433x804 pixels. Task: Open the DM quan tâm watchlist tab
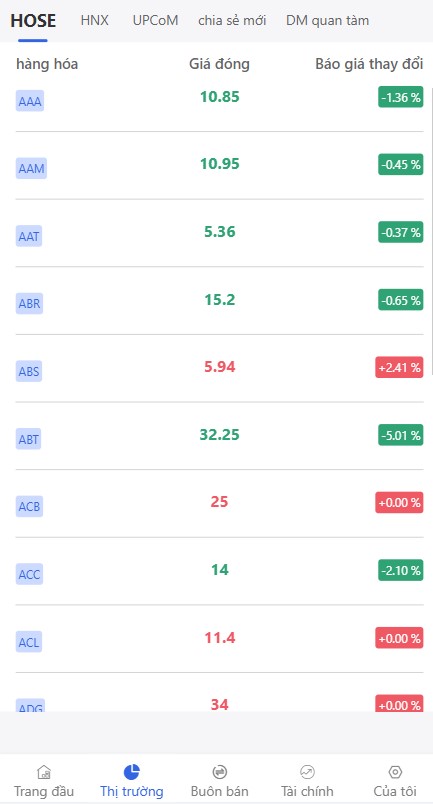pos(327,21)
